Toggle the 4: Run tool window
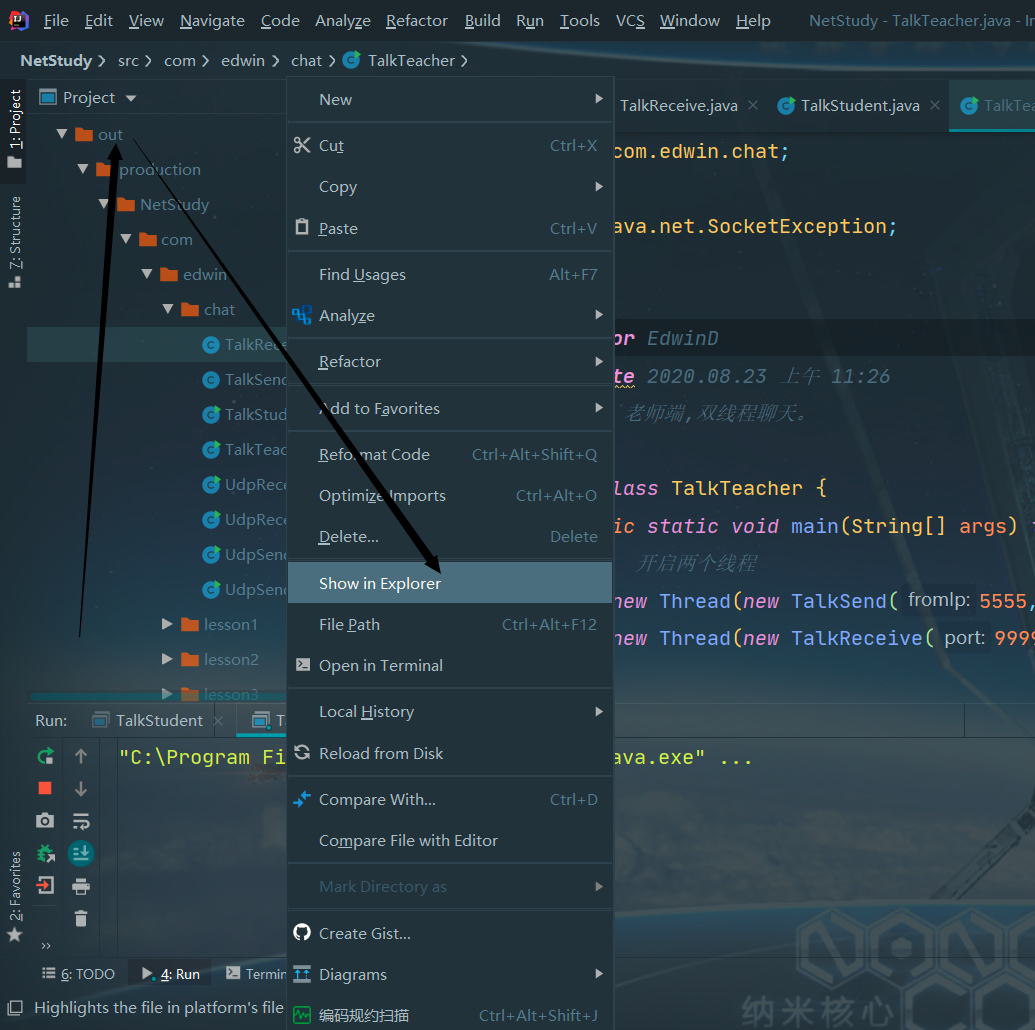This screenshot has height=1030, width=1035. point(170,974)
